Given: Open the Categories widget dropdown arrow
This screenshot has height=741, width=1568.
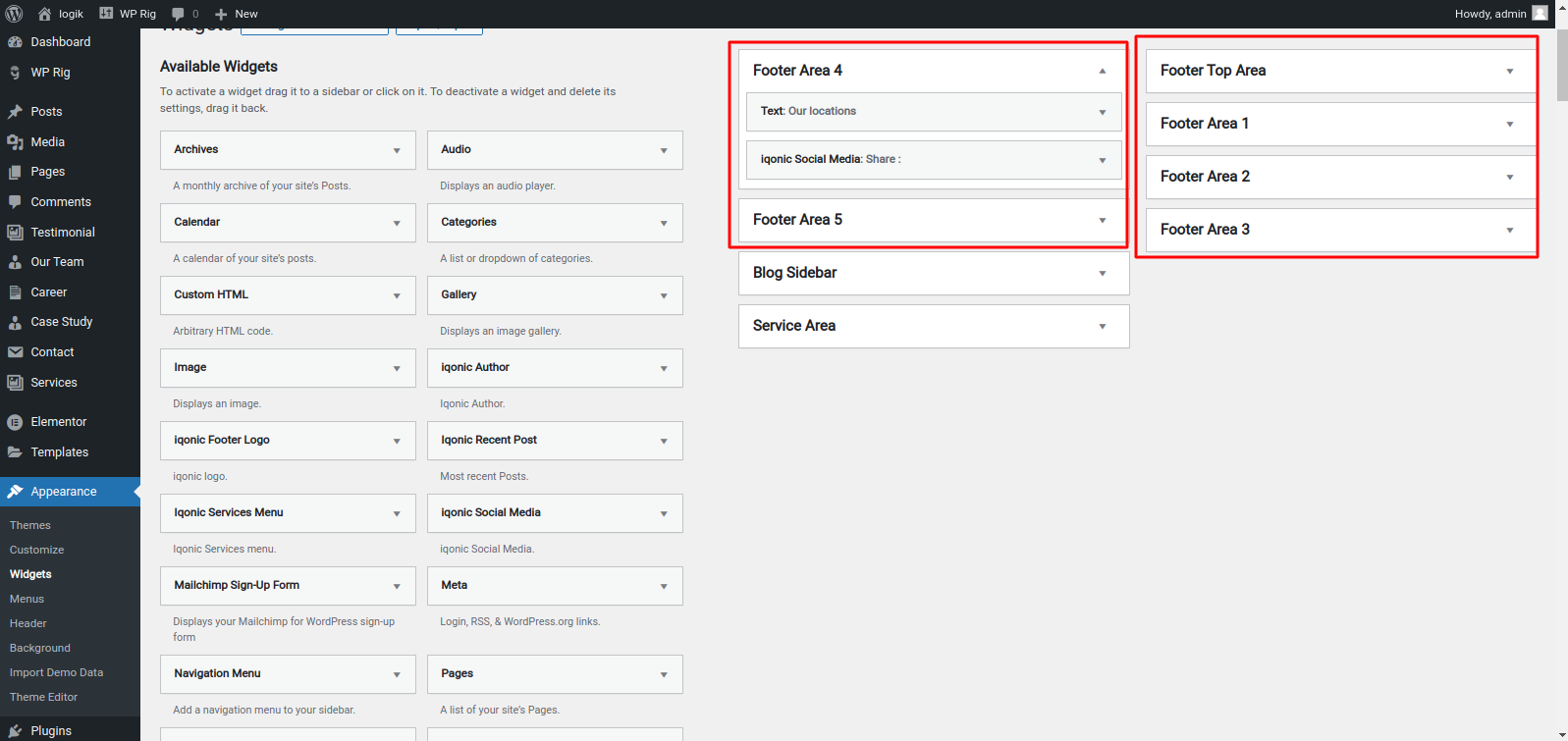Looking at the screenshot, I should tap(664, 223).
